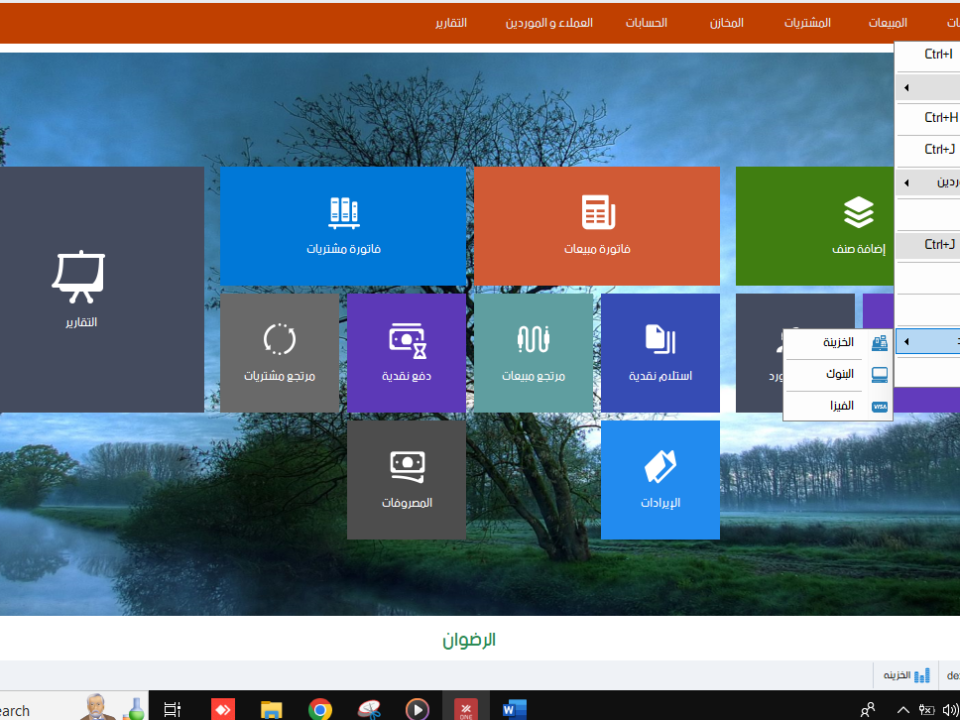This screenshot has width=960, height=720.
Task: Open the فاتورة مبيعات (sales invoice) tile
Action: click(x=597, y=226)
